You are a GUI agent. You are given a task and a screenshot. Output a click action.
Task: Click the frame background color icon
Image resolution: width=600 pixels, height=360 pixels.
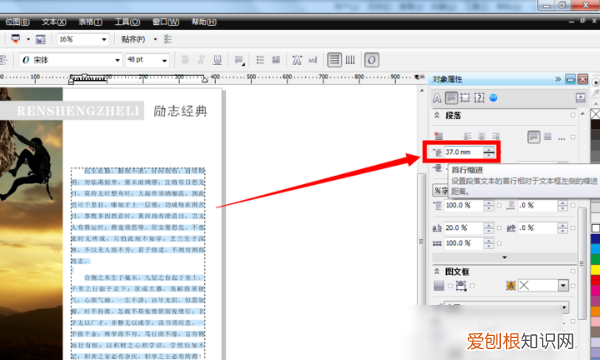439,286
